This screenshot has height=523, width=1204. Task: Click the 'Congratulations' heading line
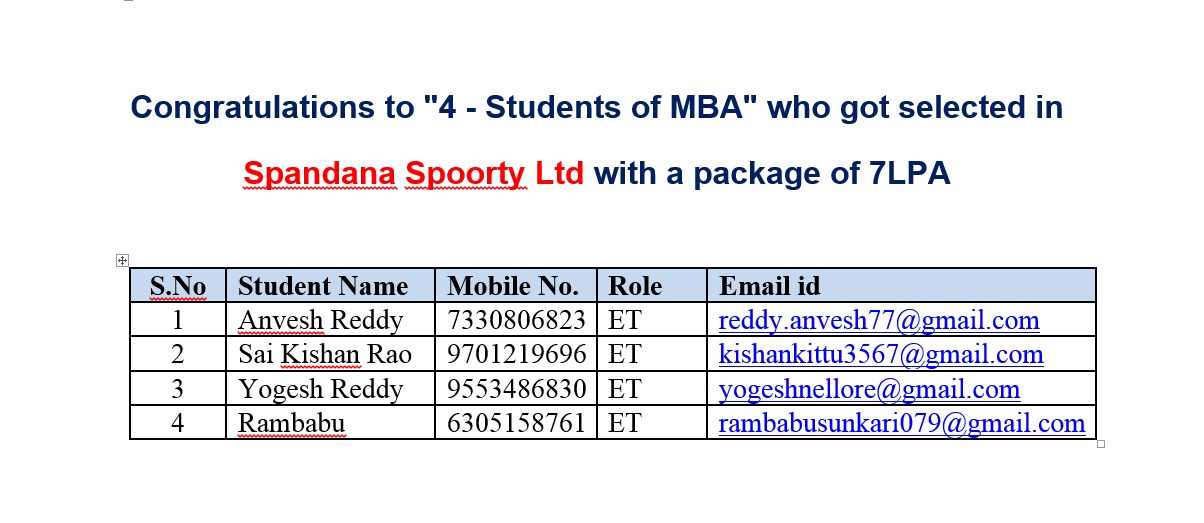pyautogui.click(x=596, y=107)
